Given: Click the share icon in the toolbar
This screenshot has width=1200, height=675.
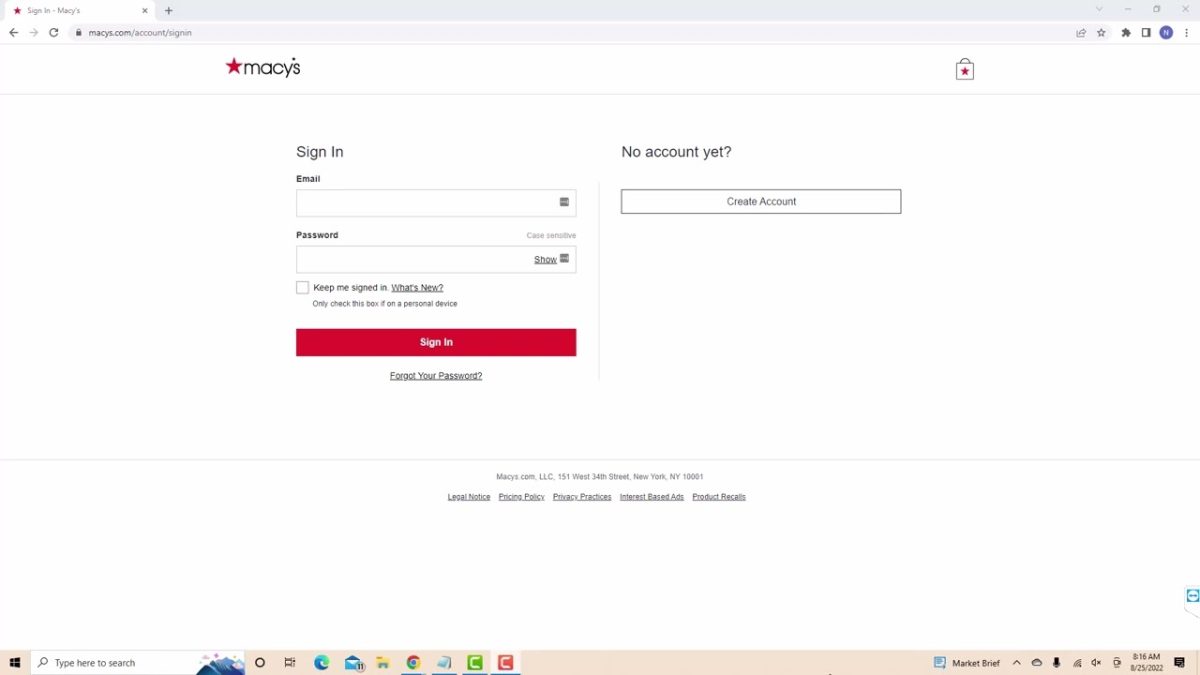Looking at the screenshot, I should point(1080,32).
